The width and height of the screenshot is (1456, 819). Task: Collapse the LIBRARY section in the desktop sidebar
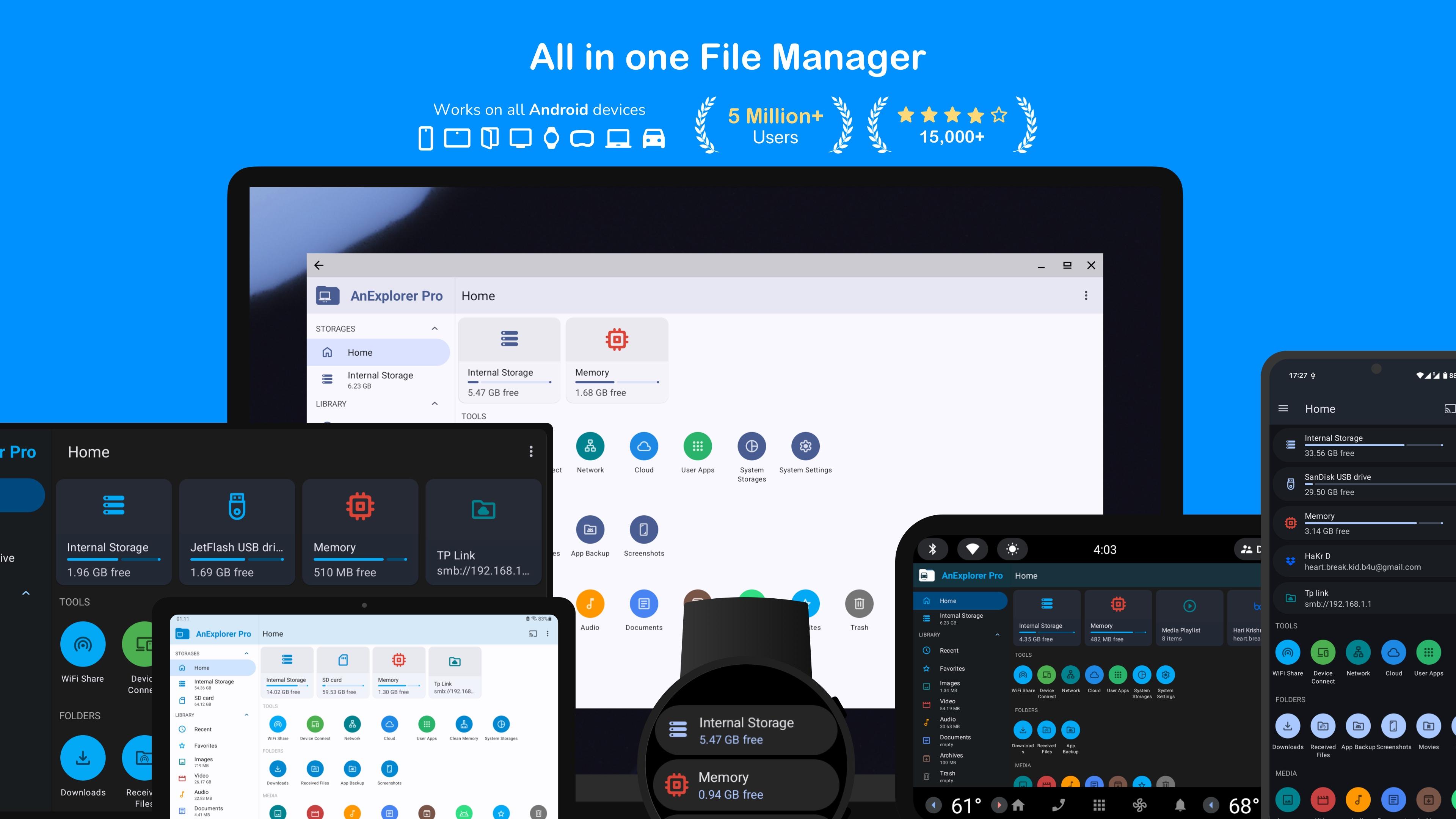coord(434,403)
